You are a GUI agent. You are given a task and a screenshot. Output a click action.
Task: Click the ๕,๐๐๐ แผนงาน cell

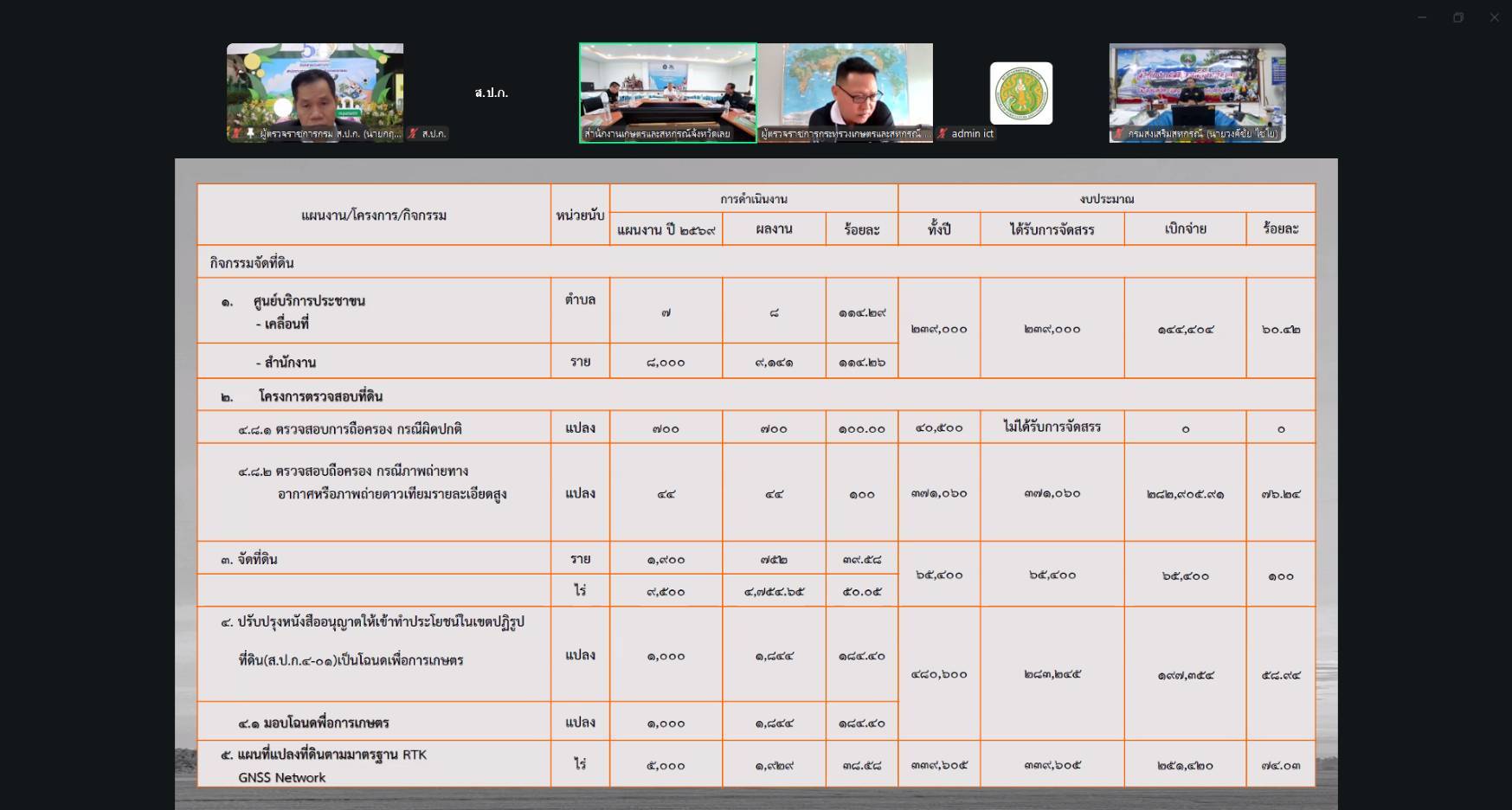666,765
